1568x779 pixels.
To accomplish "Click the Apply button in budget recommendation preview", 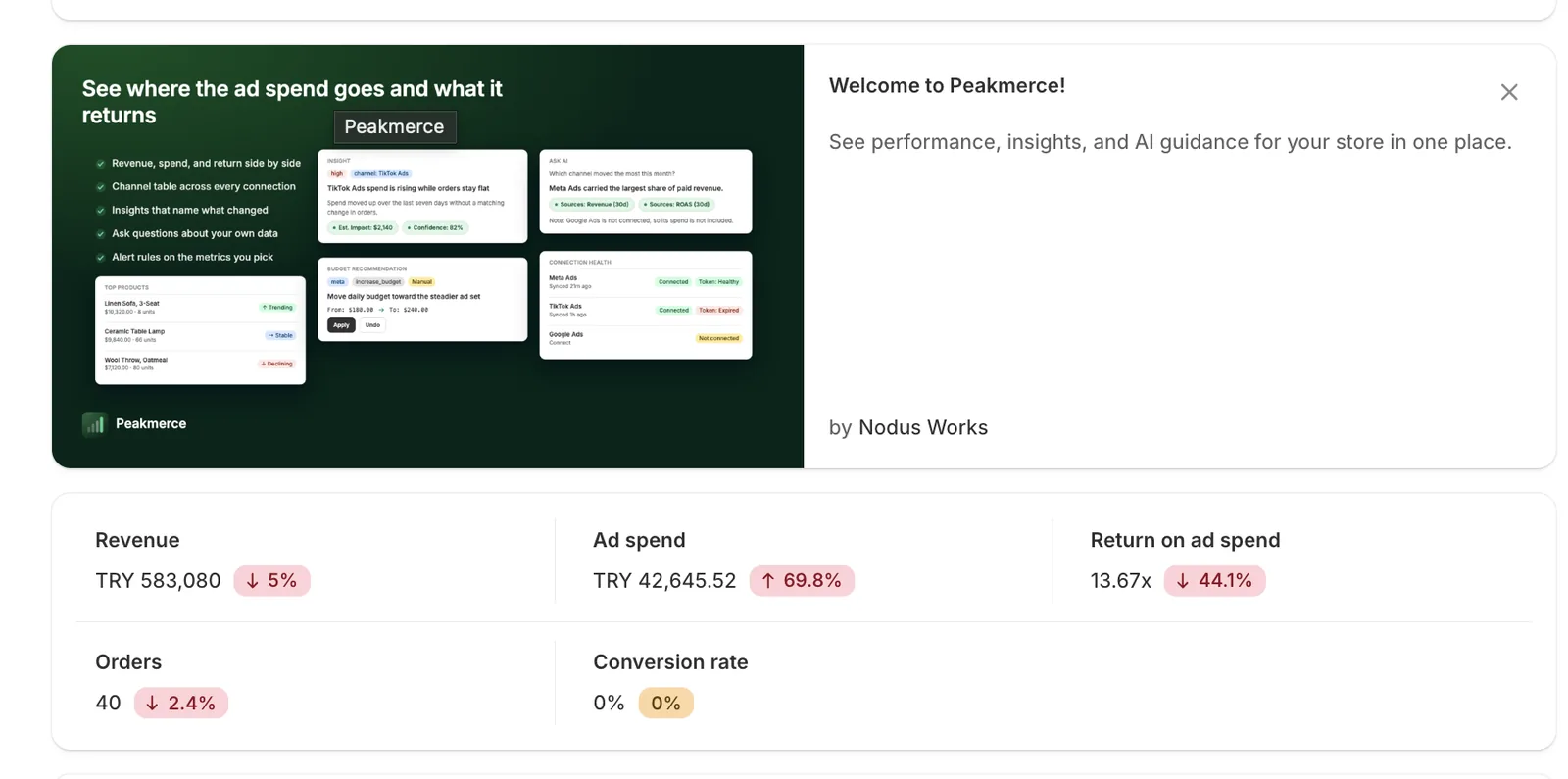I will tap(341, 325).
